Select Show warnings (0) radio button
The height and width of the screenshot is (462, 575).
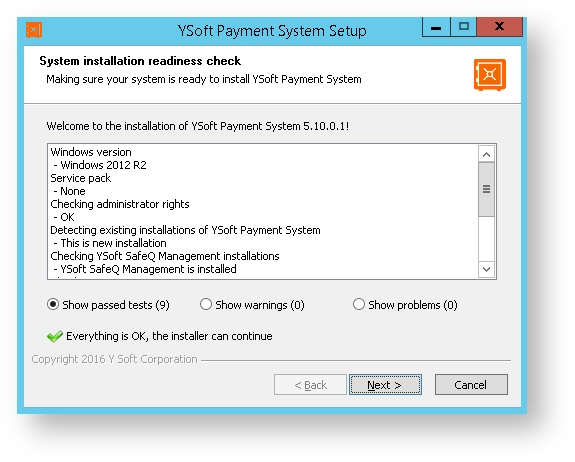(x=252, y=305)
